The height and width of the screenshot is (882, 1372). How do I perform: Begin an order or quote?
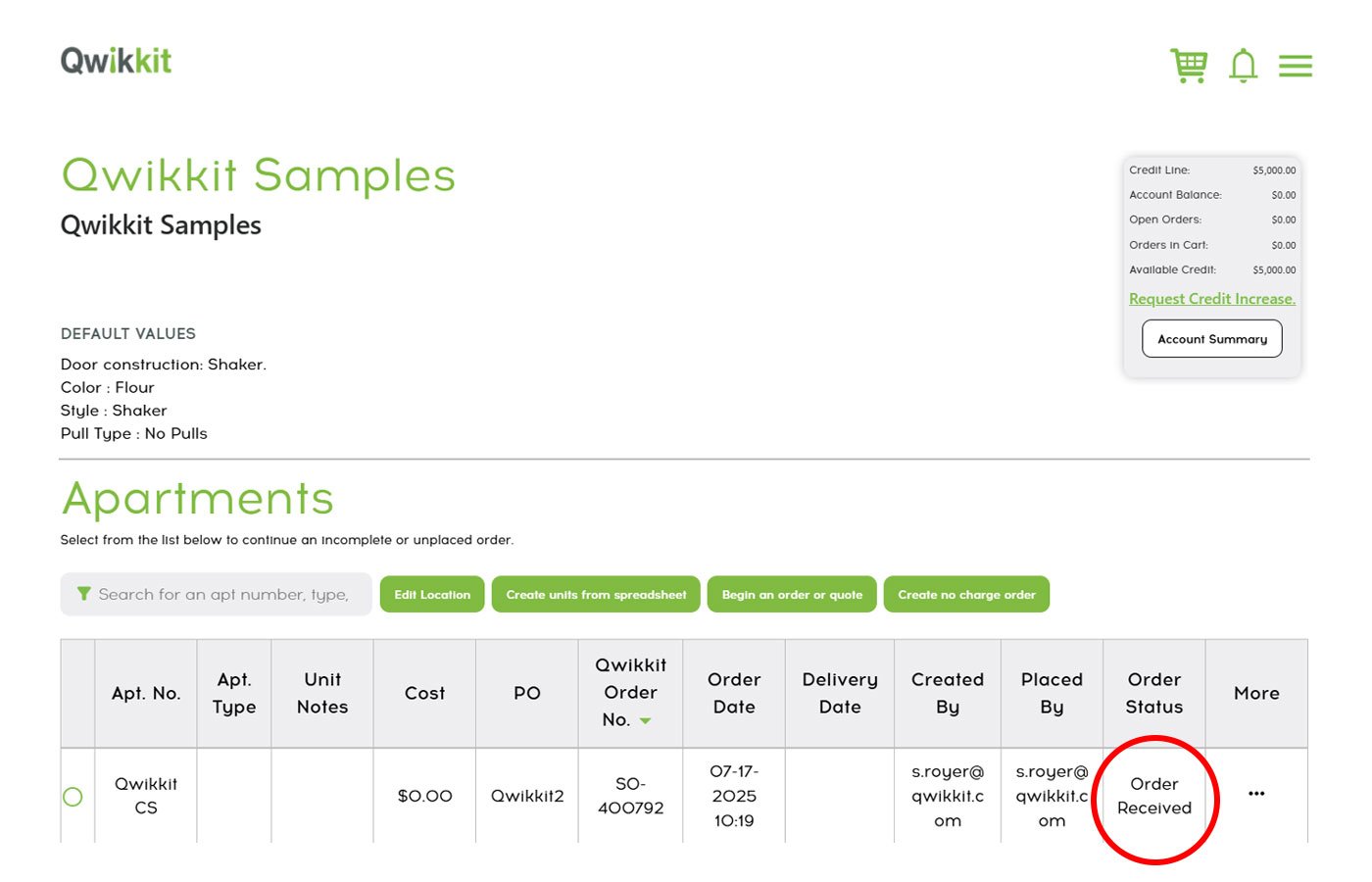792,595
